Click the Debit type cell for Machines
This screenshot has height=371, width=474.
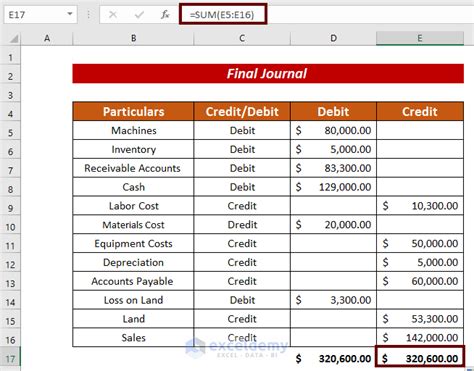pos(242,130)
